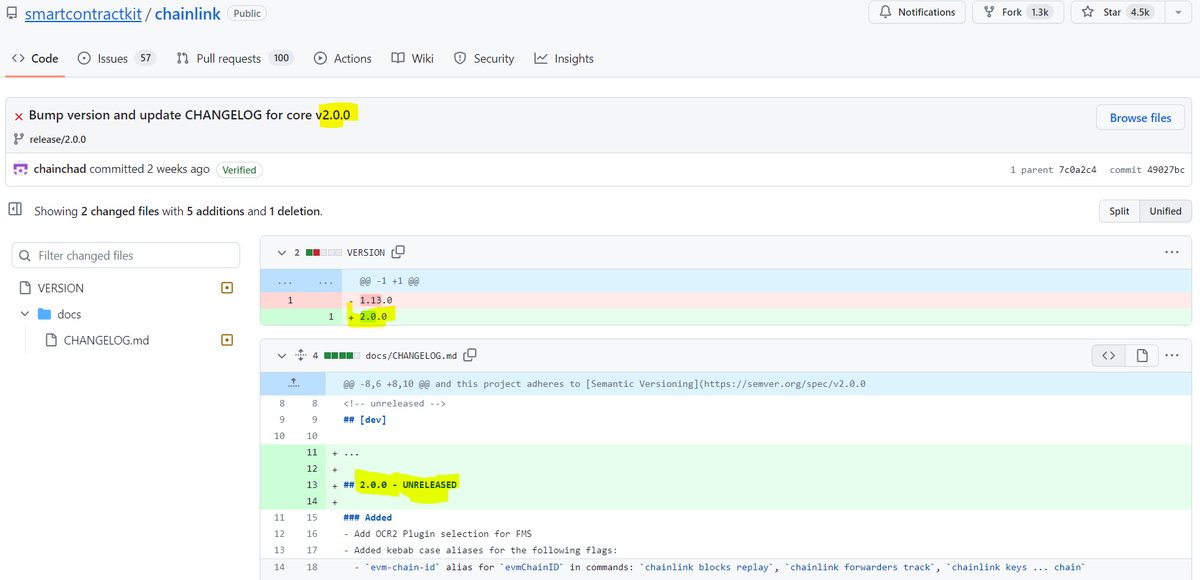Click the modified marker icon beside VERSION

[227, 288]
